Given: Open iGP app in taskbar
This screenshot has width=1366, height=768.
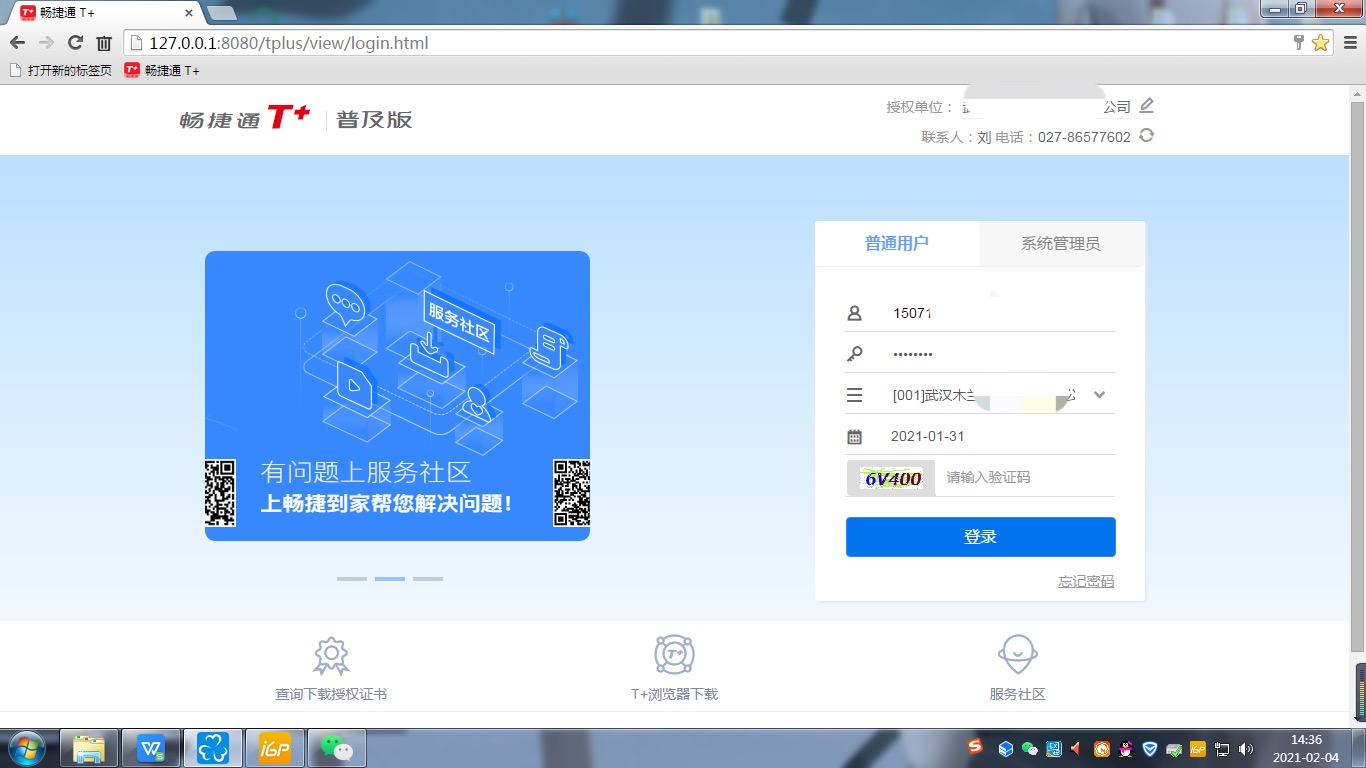Looking at the screenshot, I should click(274, 748).
